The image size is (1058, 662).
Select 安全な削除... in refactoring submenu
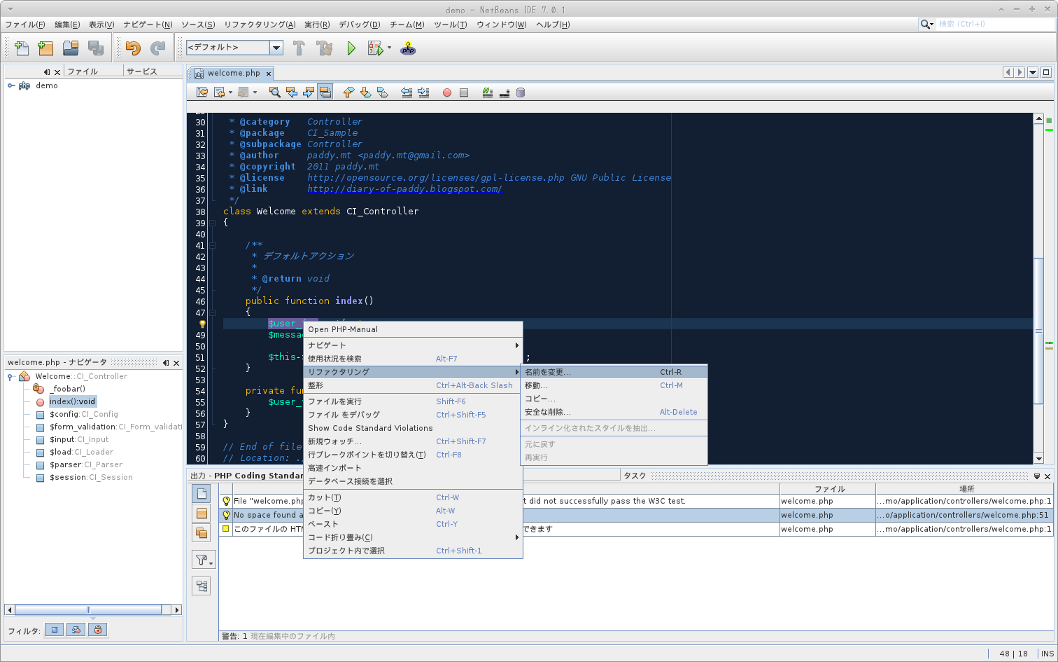614,412
